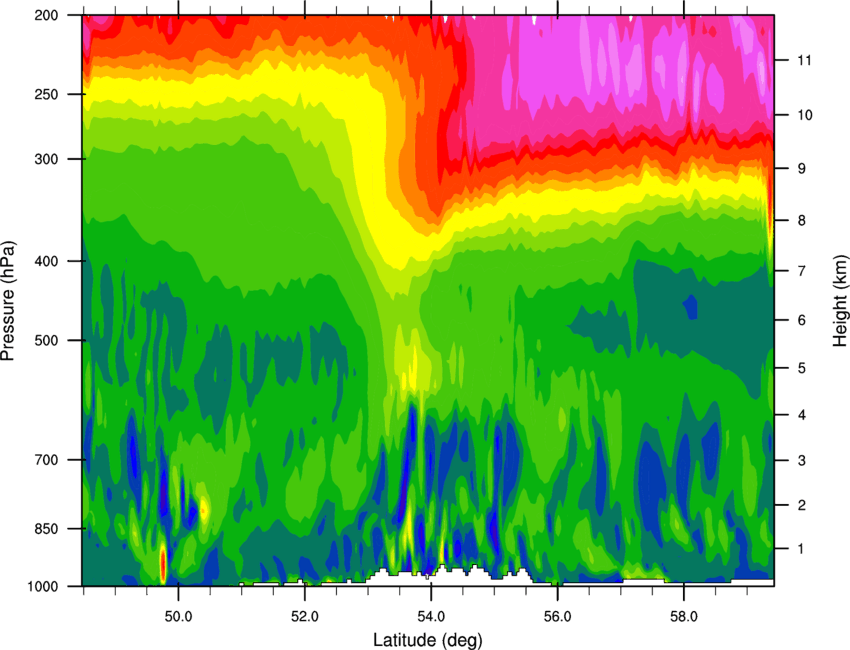
Task: Click the Latitude (deg) axis title
Action: click(x=428, y=640)
